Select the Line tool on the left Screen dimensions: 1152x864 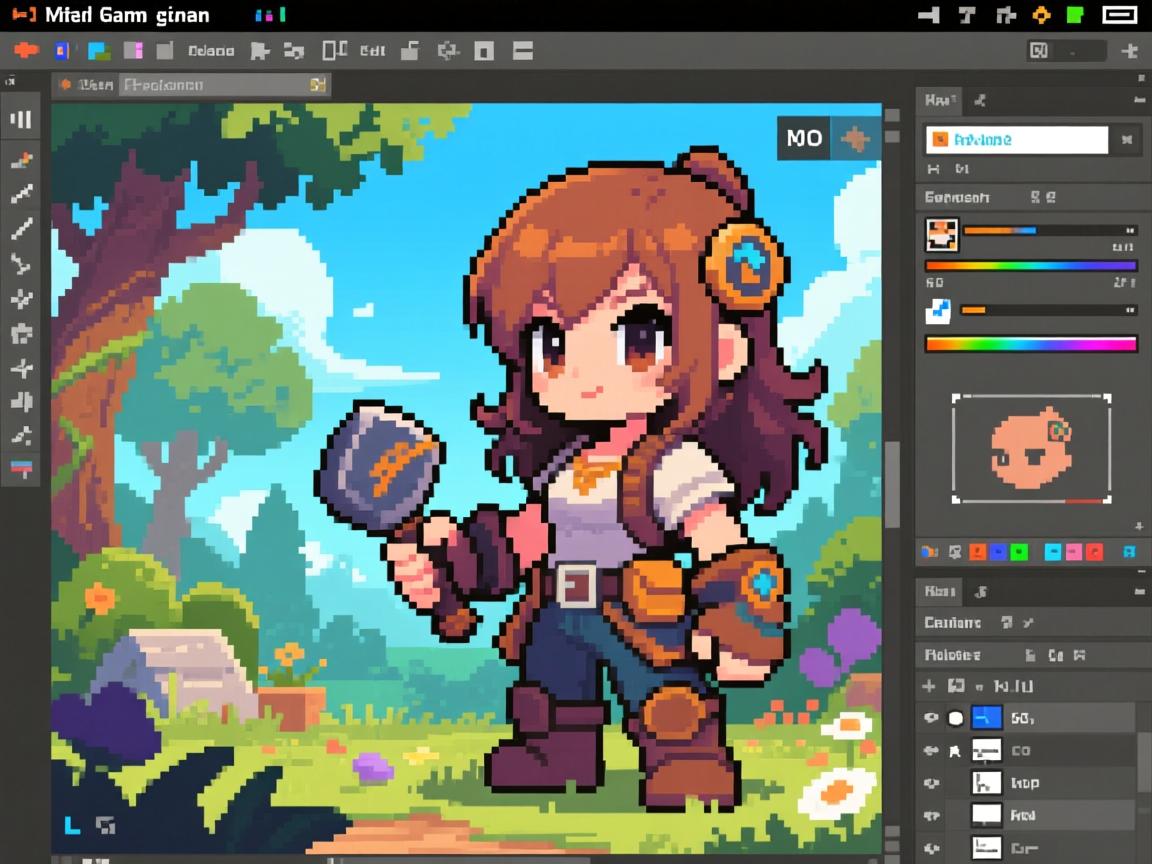[x=20, y=230]
